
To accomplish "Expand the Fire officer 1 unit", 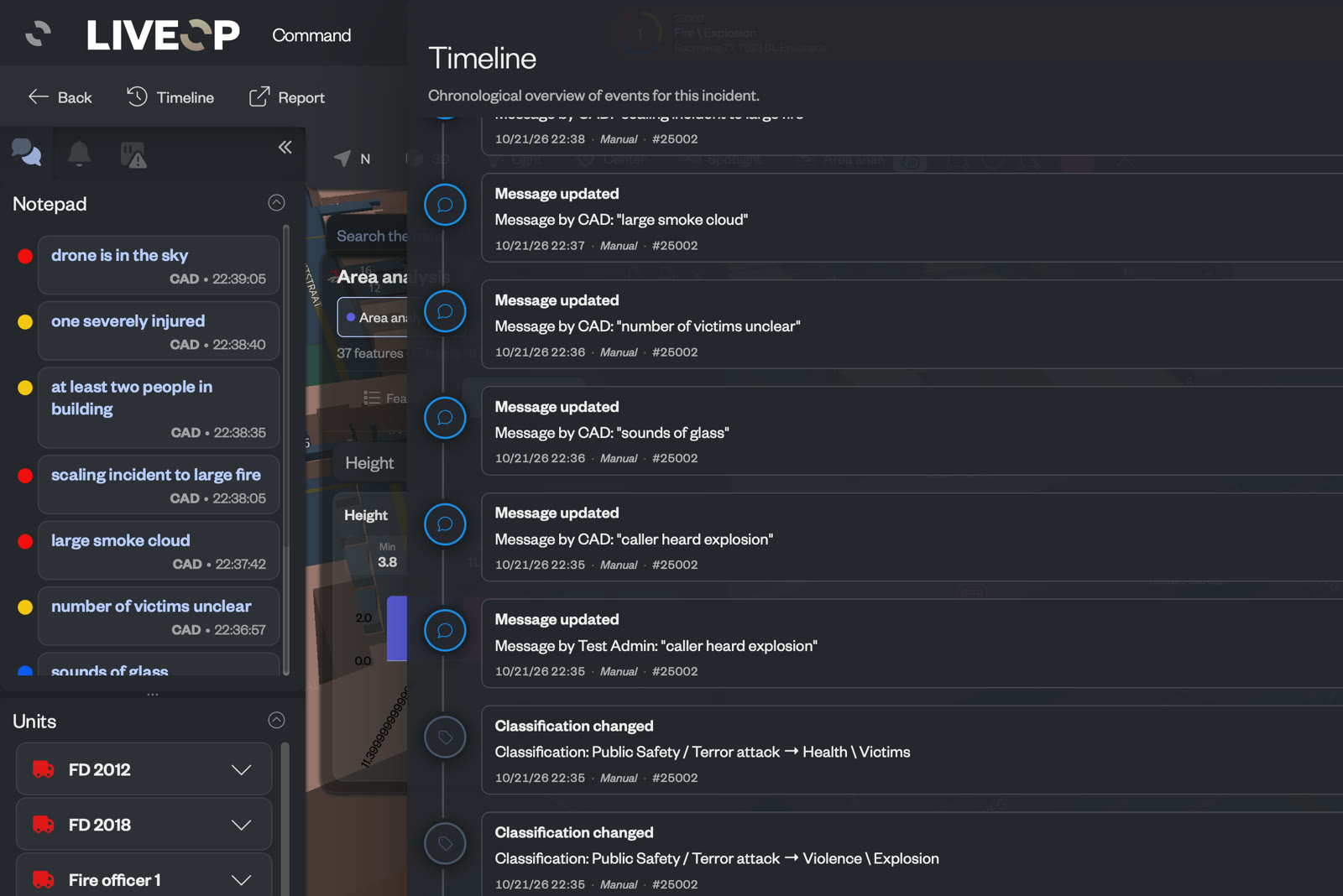I will [x=241, y=880].
